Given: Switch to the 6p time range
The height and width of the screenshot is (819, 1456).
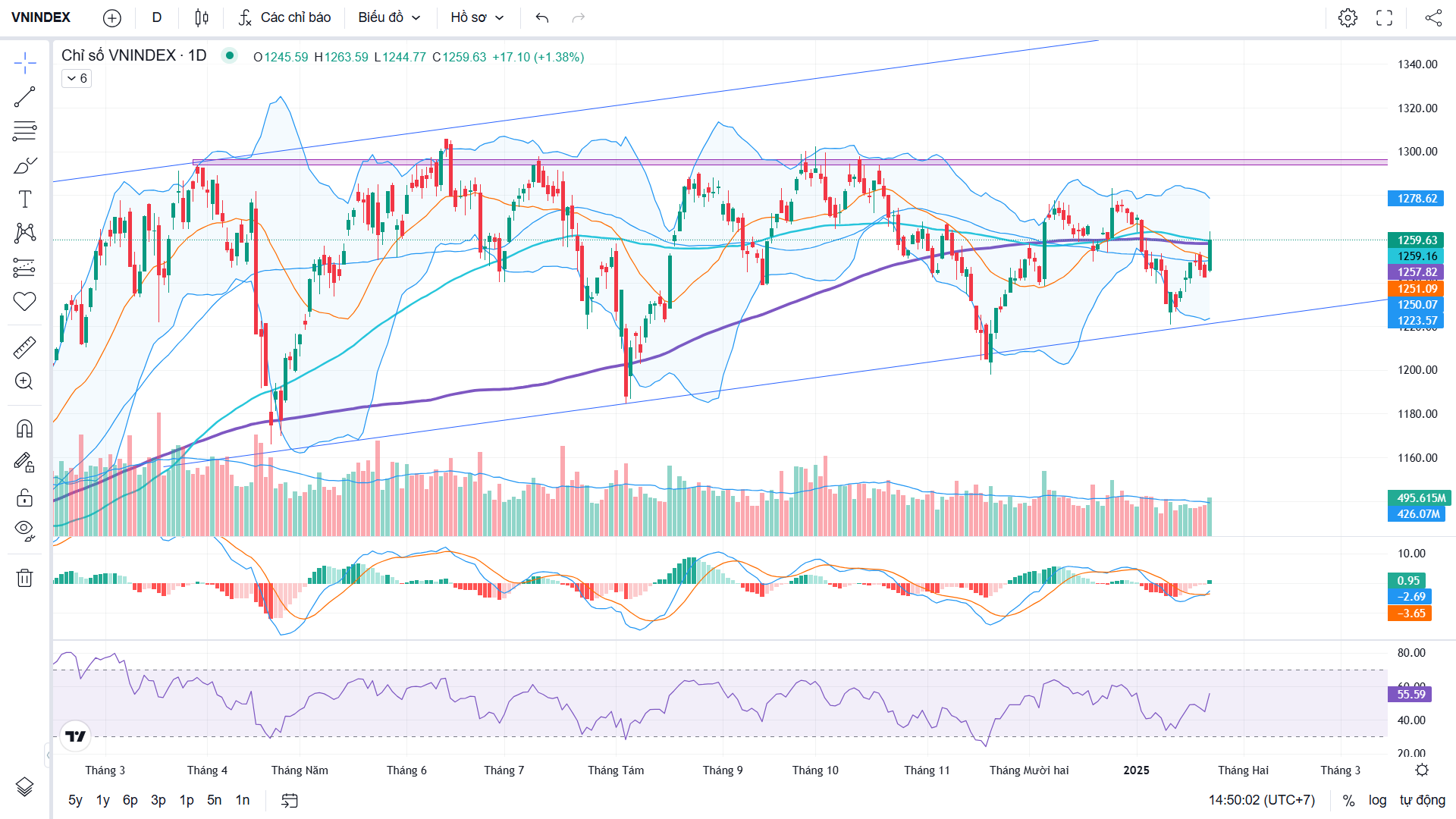Looking at the screenshot, I should tap(130, 800).
